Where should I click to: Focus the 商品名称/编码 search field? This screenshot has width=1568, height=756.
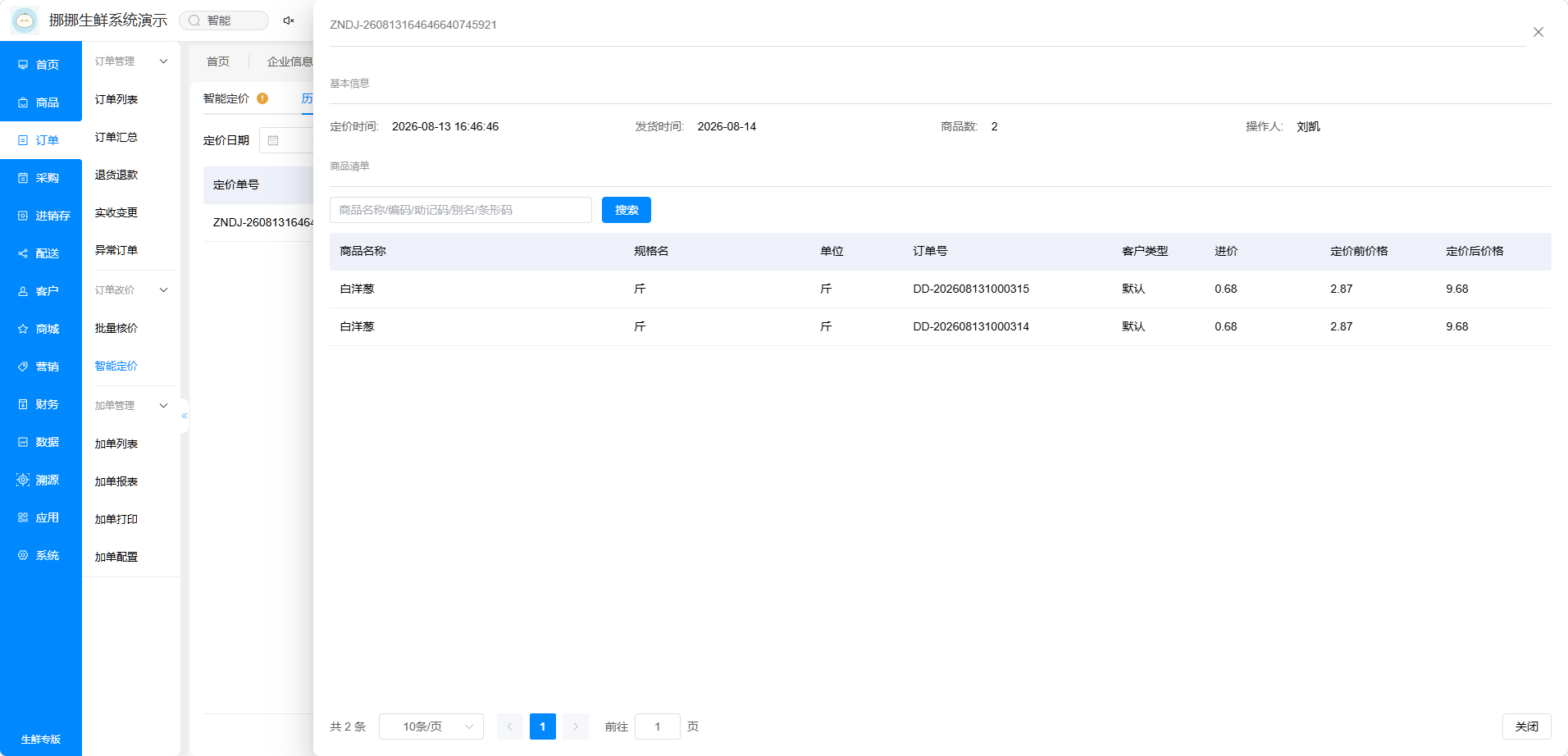(461, 210)
